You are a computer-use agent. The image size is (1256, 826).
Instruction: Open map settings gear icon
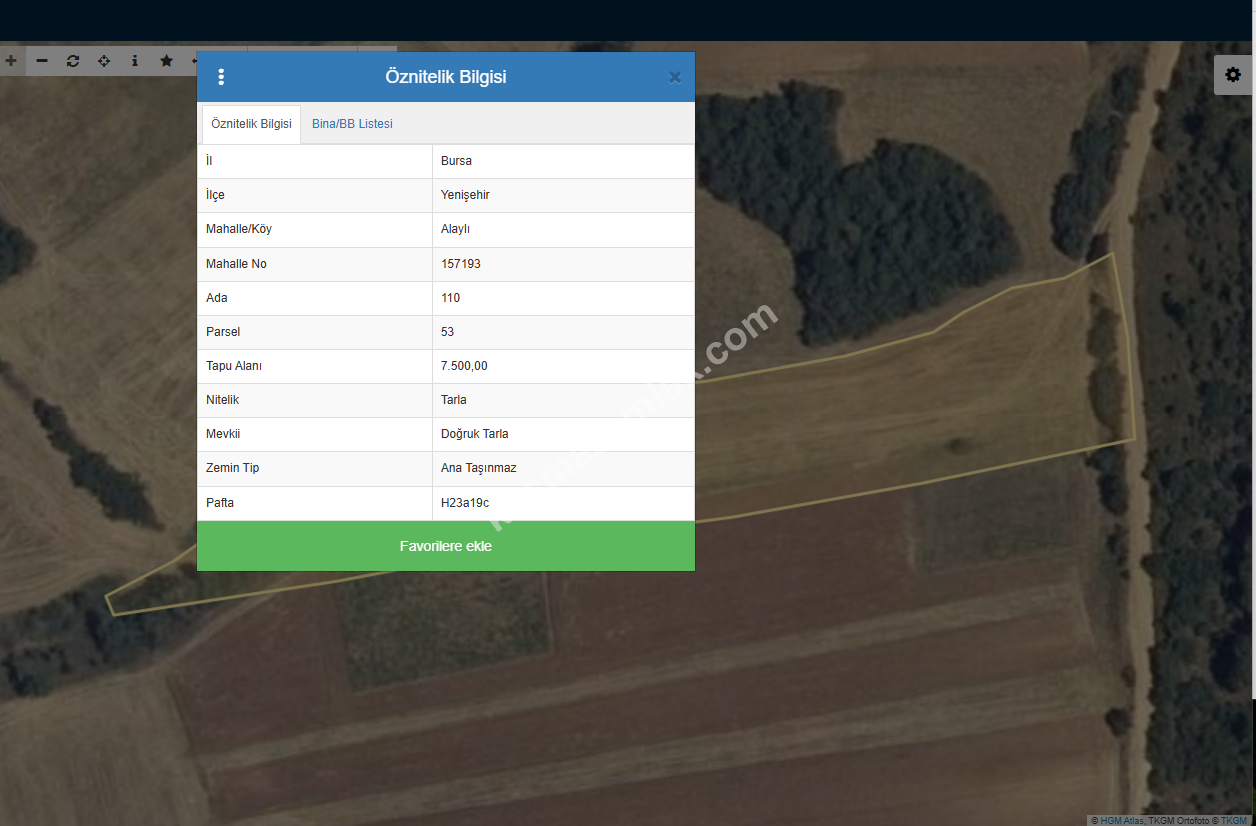[1233, 75]
